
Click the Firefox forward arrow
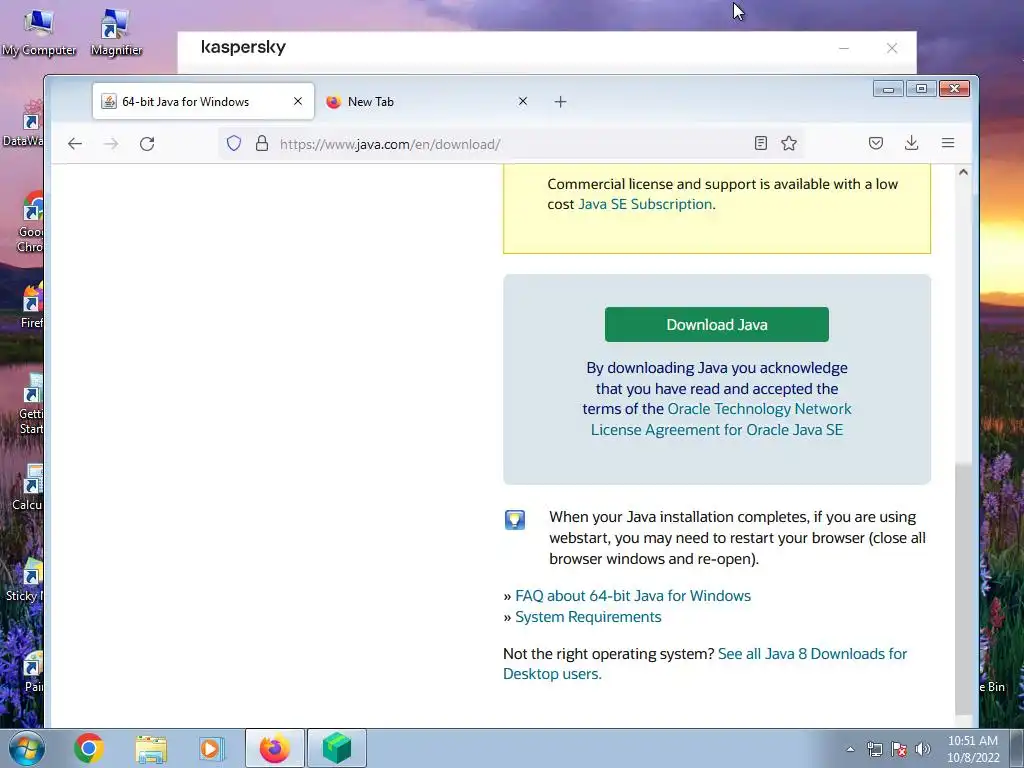pos(111,144)
